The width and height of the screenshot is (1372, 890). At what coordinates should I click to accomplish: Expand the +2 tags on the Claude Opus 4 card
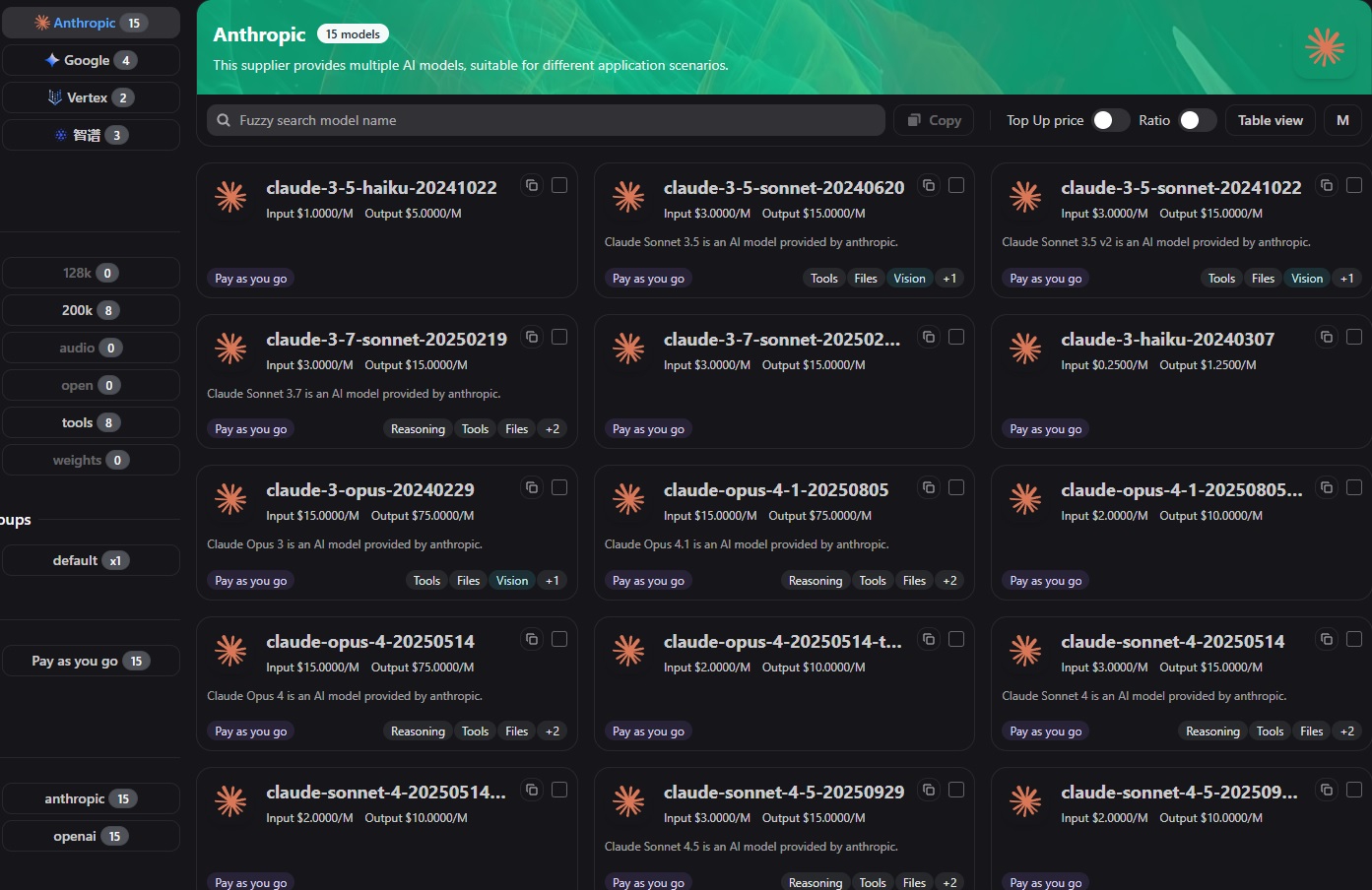[553, 731]
